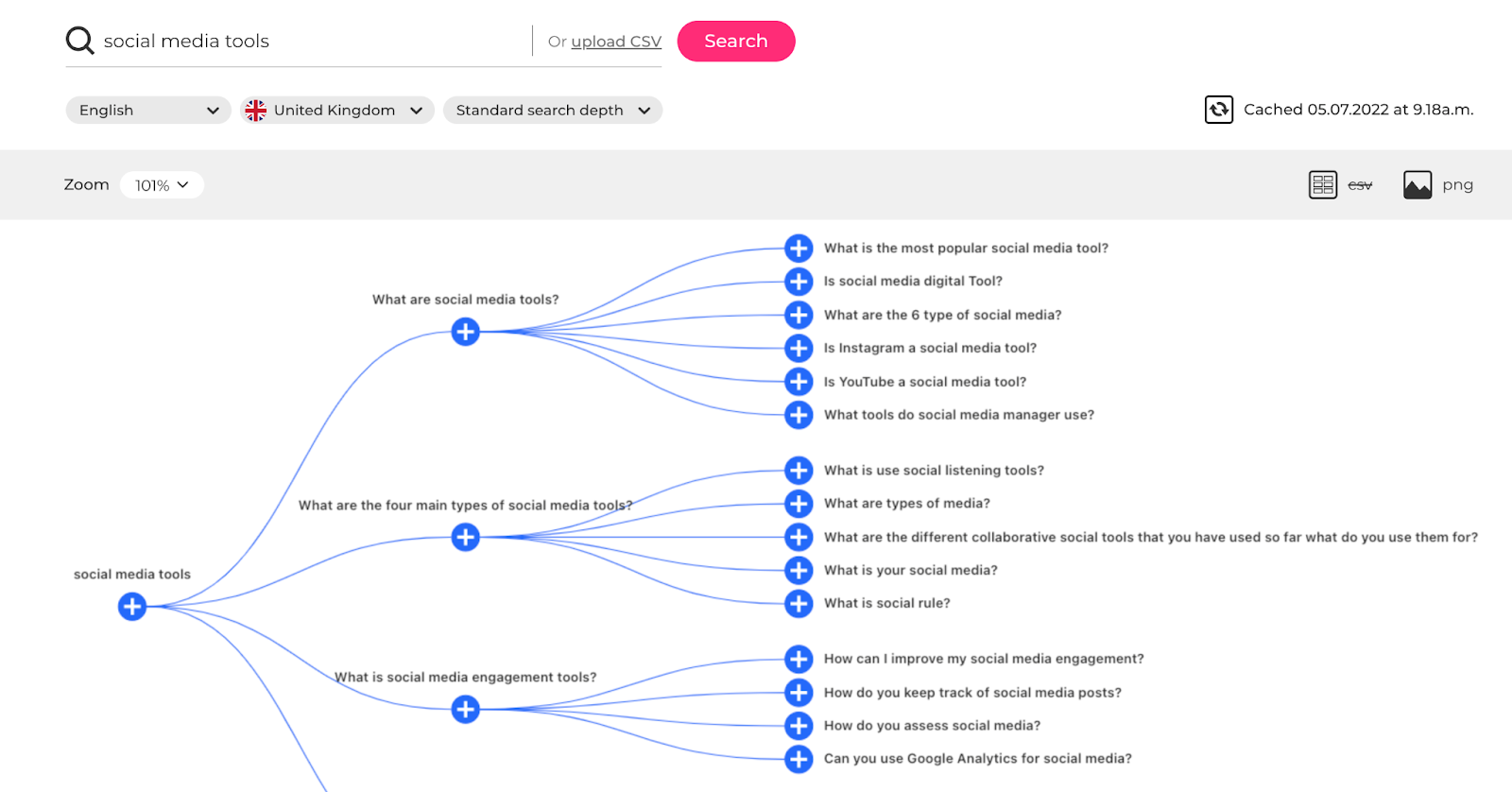Click the Search button
The height and width of the screenshot is (792, 1512).
(736, 41)
